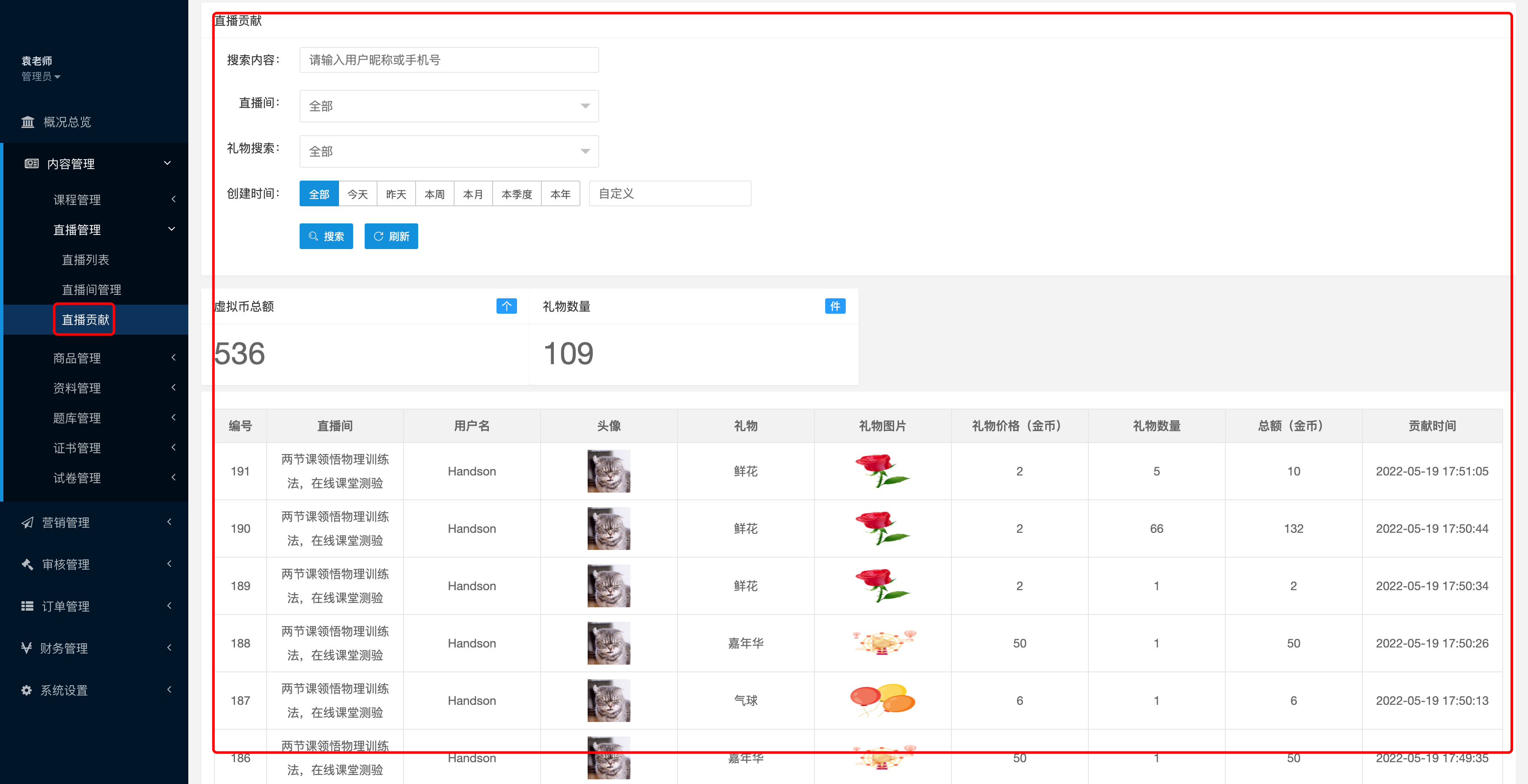The width and height of the screenshot is (1528, 784).
Task: Click the 自定义 date range field
Action: [670, 194]
